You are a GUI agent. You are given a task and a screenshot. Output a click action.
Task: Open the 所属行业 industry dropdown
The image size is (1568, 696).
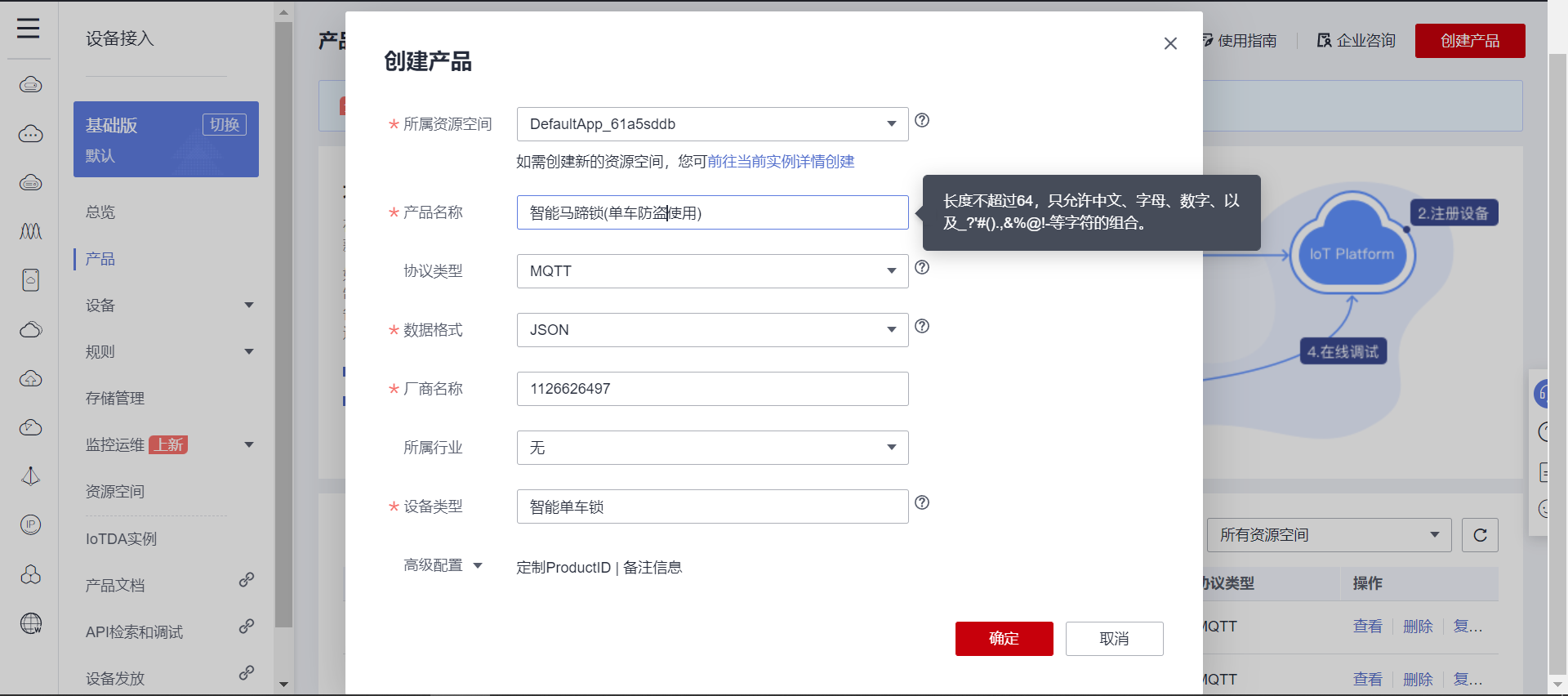point(712,448)
